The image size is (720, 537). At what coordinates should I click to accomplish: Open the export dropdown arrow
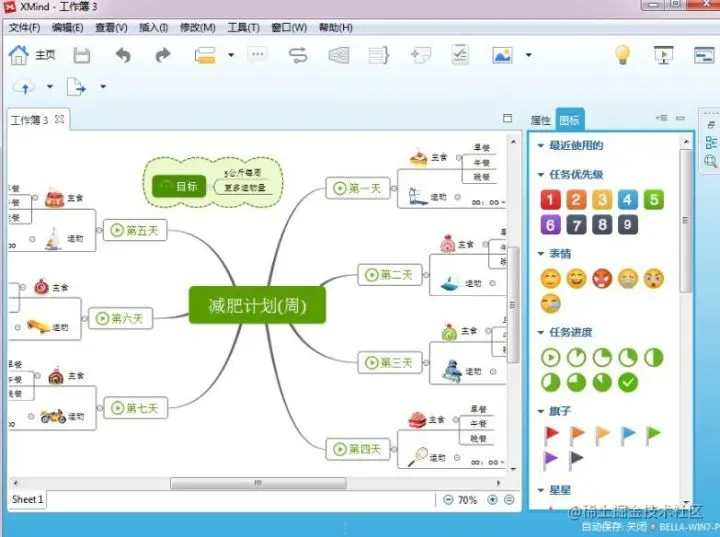point(103,86)
